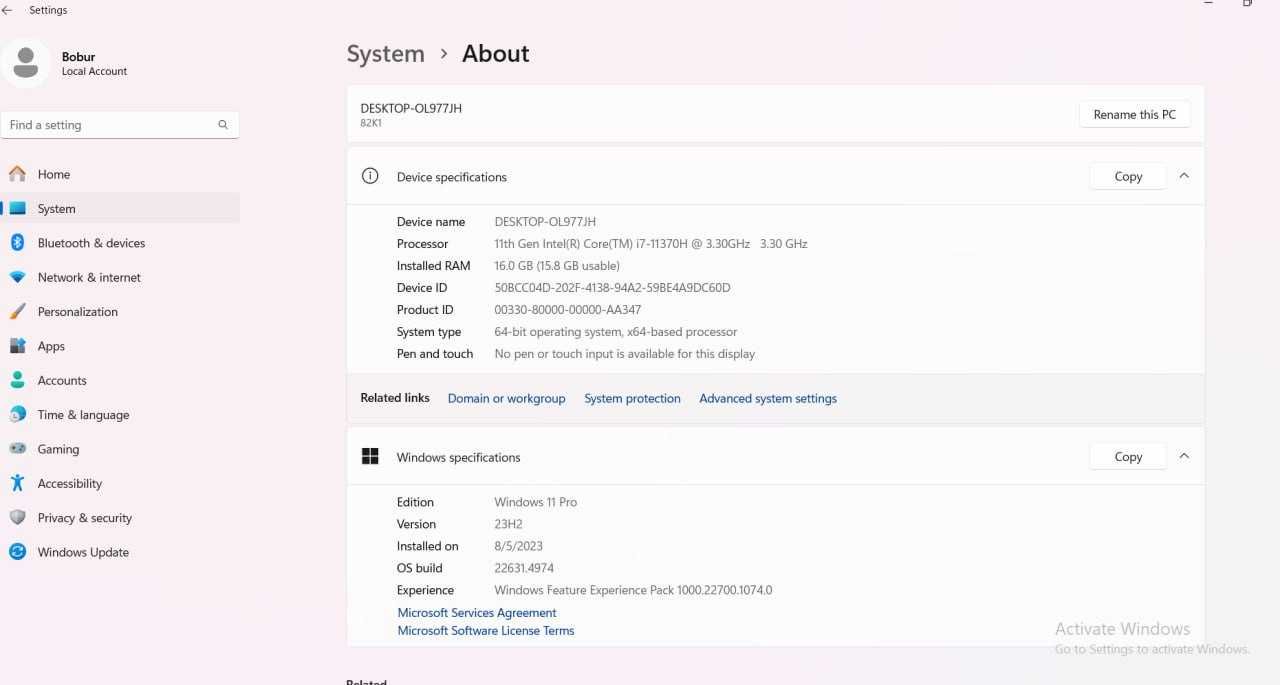Viewport: 1280px width, 685px height.
Task: Open Gaming settings label
Action: (58, 449)
